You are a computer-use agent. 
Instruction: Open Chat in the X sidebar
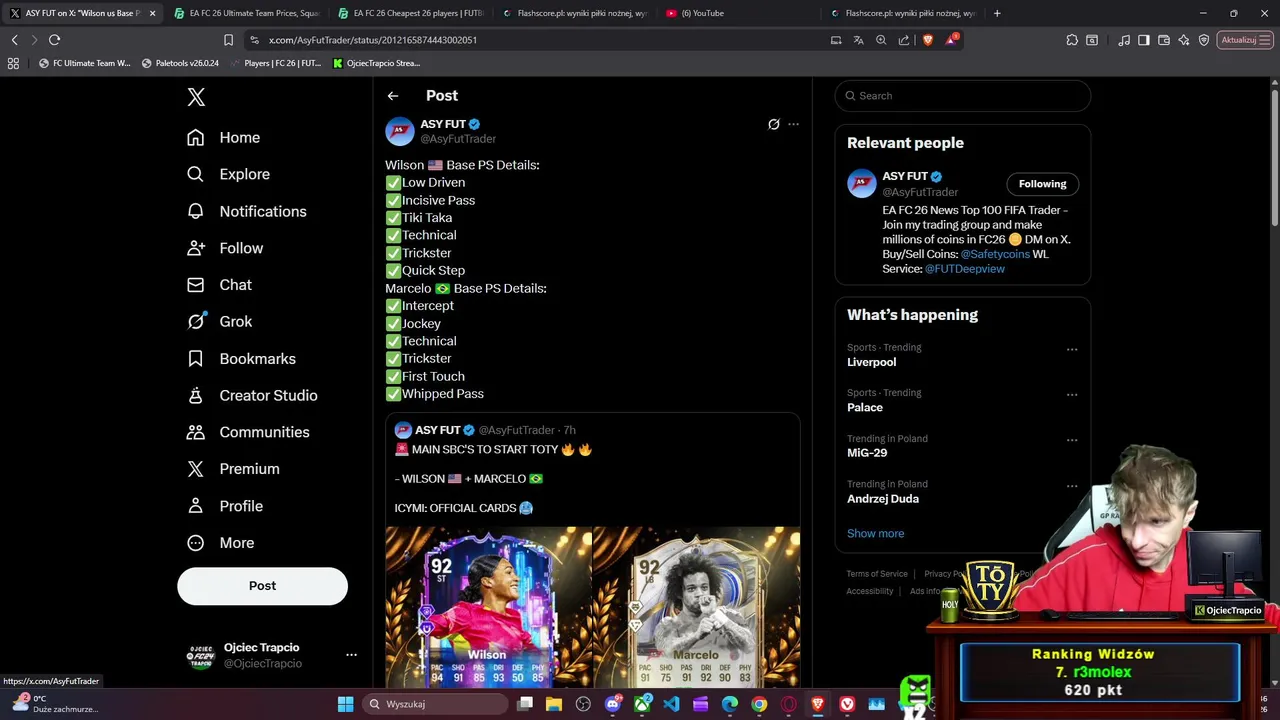click(x=220, y=285)
